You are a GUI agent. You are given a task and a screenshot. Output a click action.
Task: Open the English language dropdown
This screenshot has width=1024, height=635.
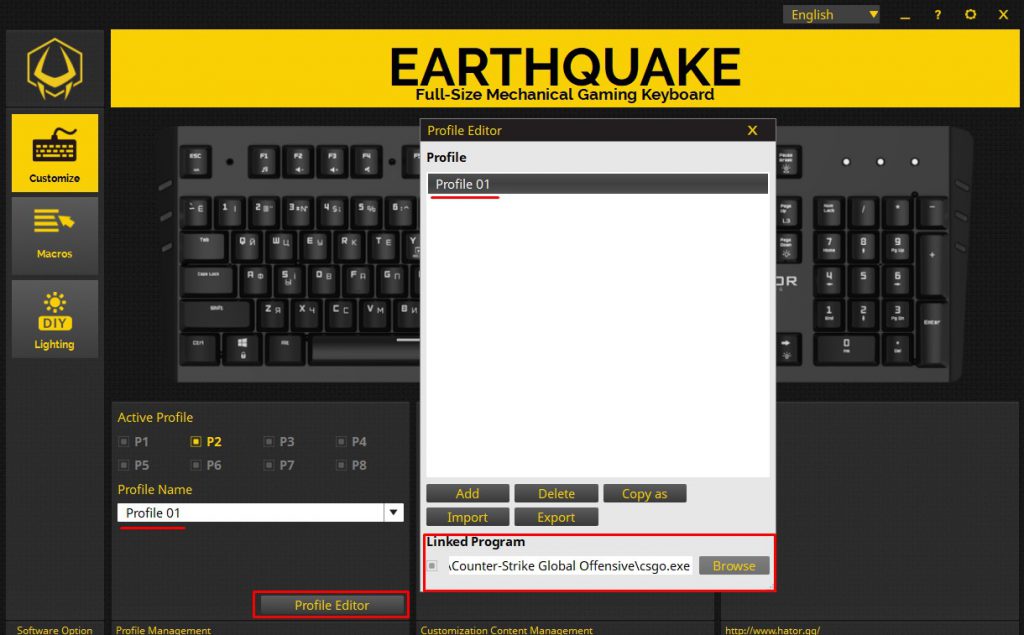coord(830,14)
